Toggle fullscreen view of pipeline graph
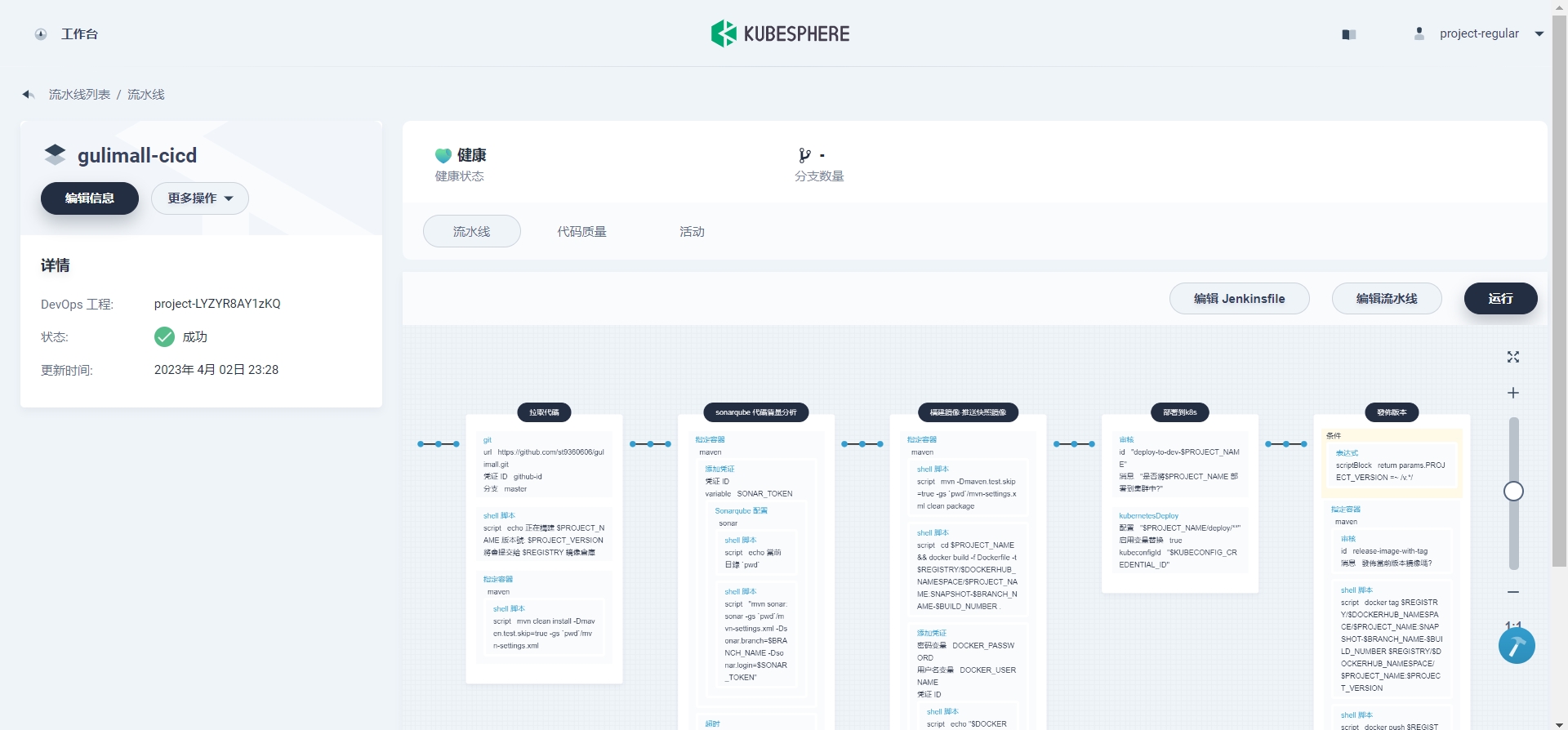This screenshot has height=730, width=1568. (x=1513, y=357)
